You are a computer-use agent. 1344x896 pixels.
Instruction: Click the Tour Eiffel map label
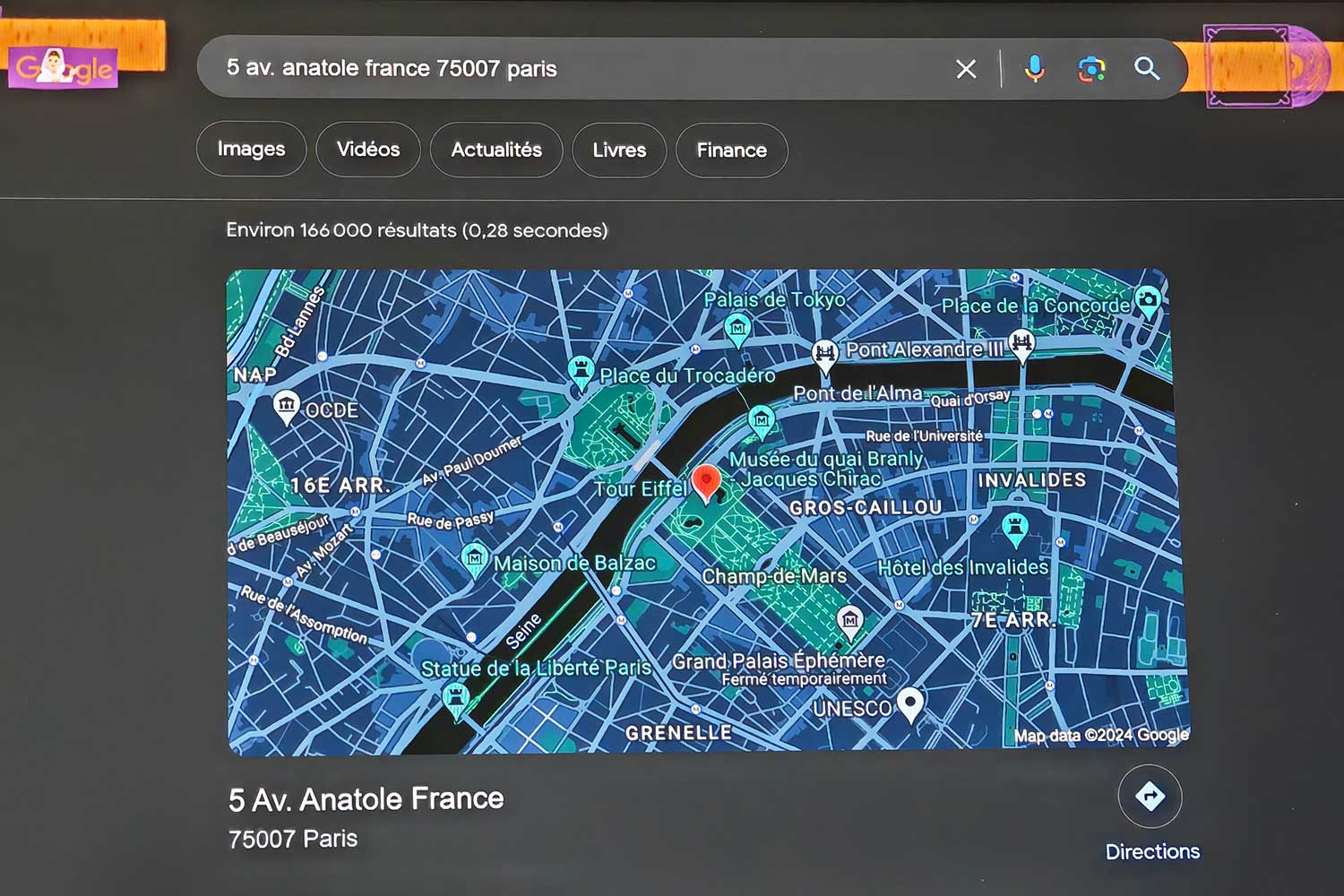click(640, 488)
